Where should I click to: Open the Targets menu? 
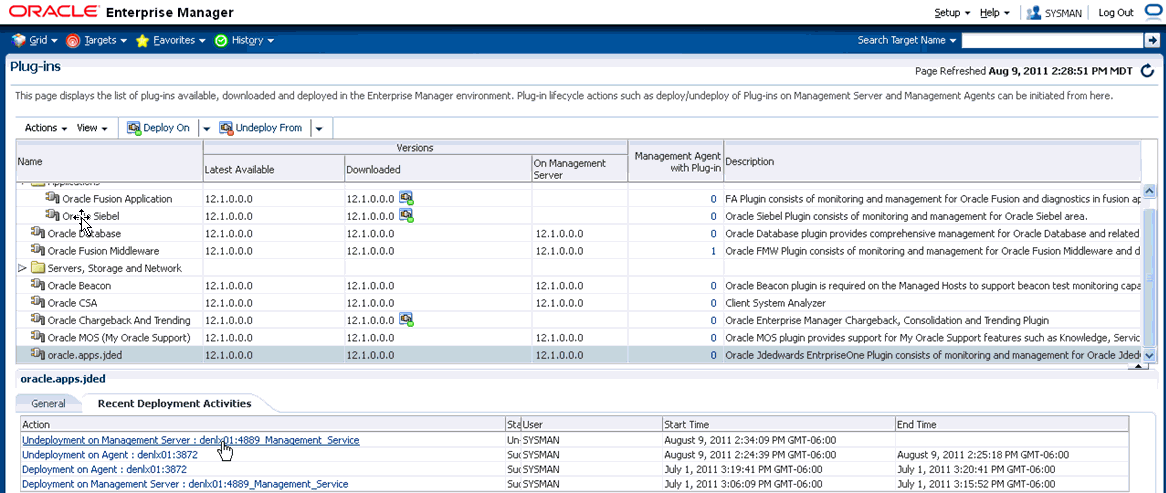[x=98, y=40]
